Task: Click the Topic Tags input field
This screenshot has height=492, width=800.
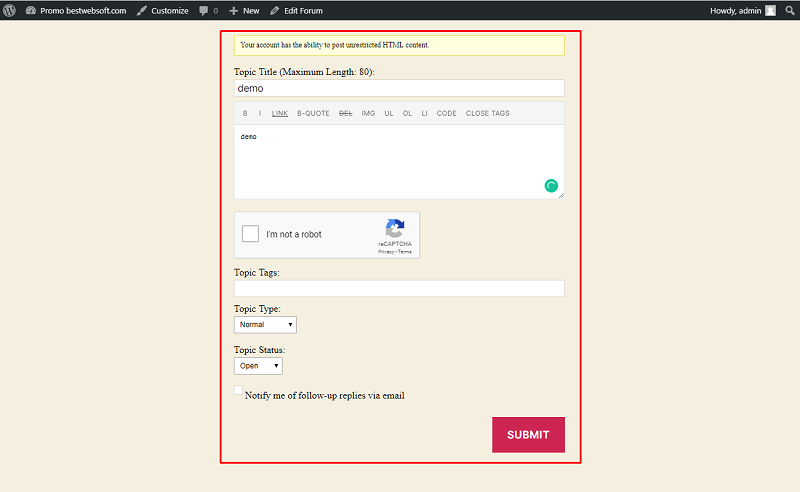Action: (399, 288)
